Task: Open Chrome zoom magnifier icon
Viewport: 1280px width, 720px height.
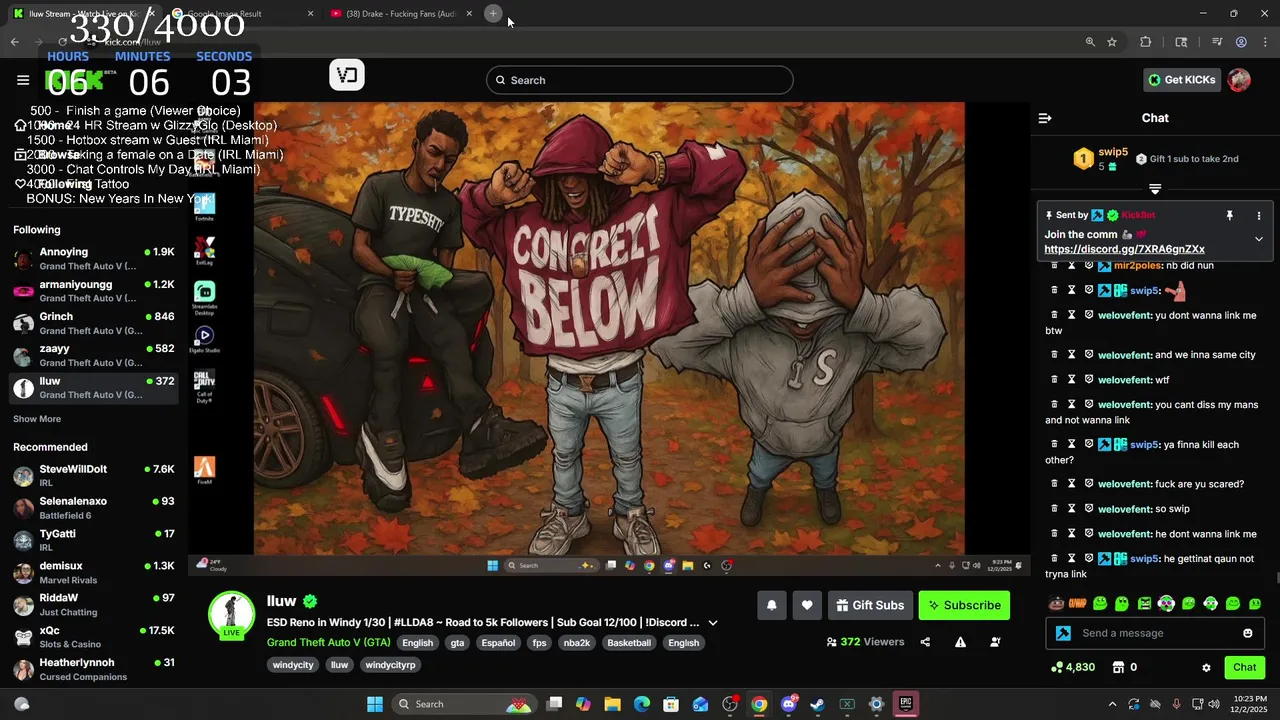Action: click(x=1090, y=42)
